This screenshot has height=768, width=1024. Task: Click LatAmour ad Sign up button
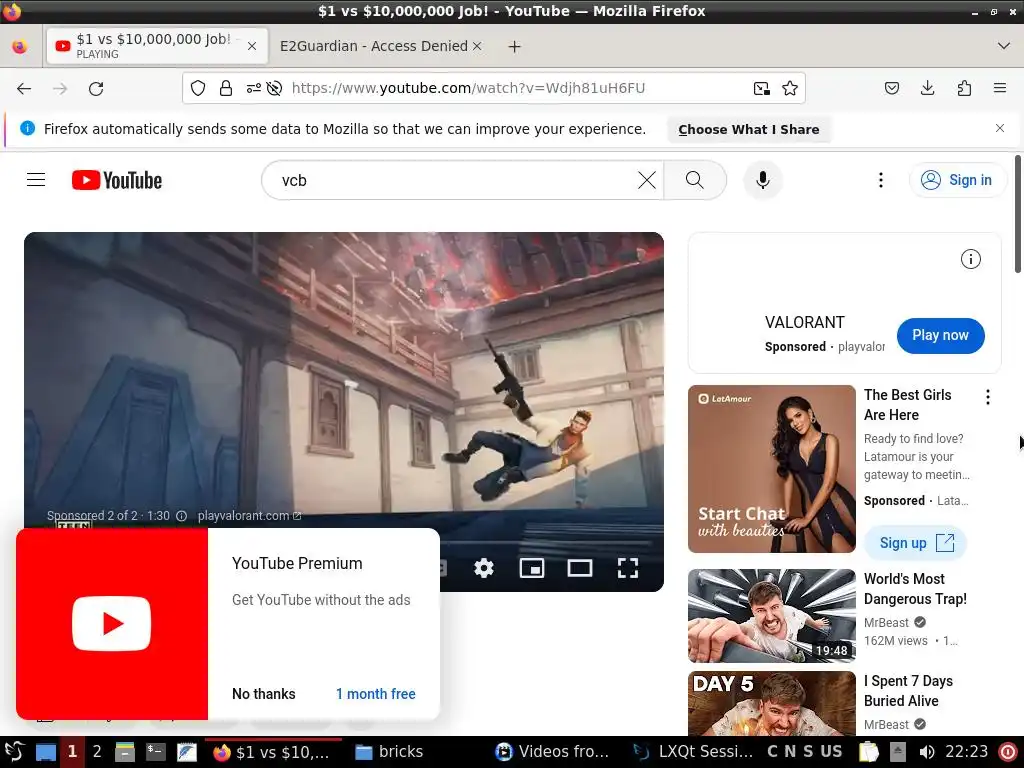pyautogui.click(x=915, y=543)
